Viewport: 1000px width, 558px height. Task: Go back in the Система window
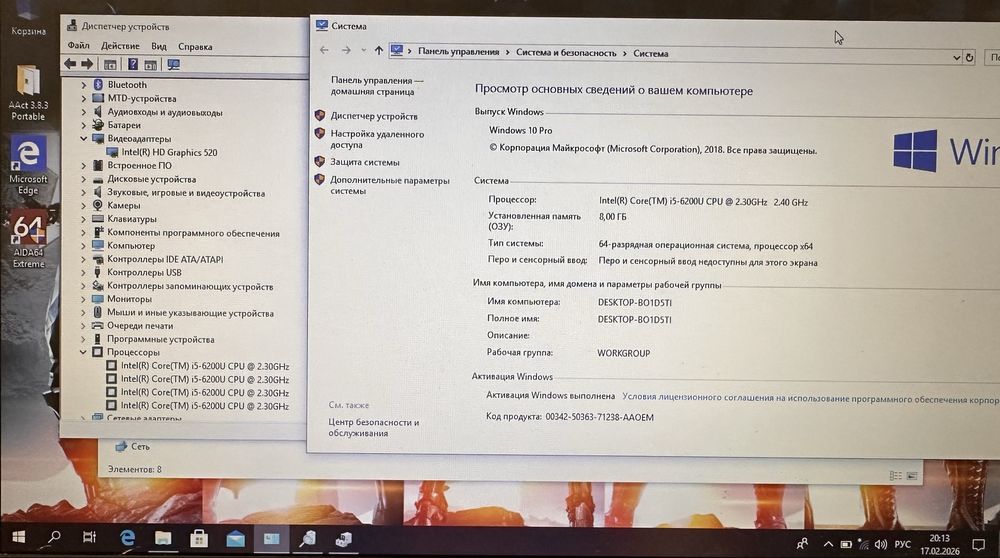(x=324, y=50)
